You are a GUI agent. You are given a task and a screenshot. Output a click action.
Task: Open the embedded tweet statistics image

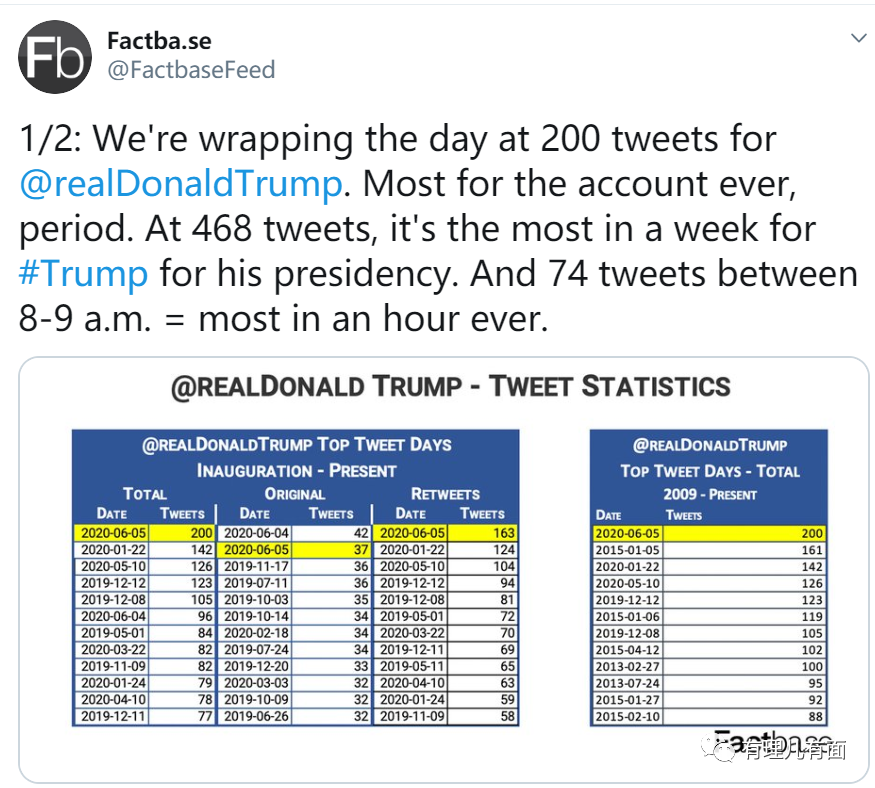(444, 569)
